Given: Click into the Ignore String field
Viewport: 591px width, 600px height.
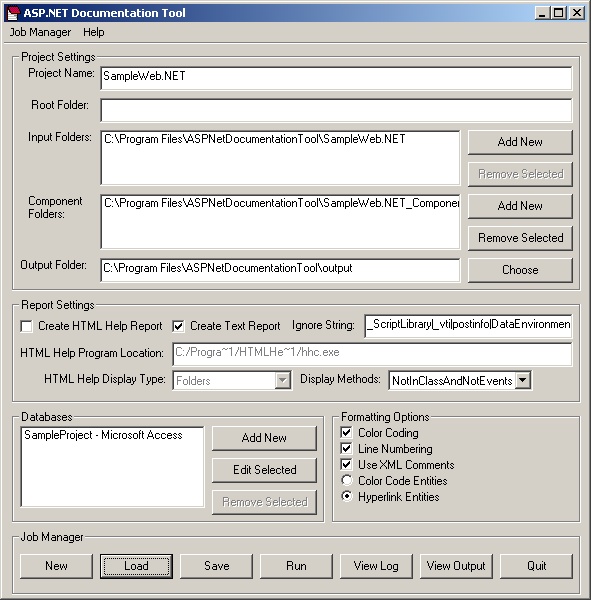Looking at the screenshot, I should coord(468,326).
